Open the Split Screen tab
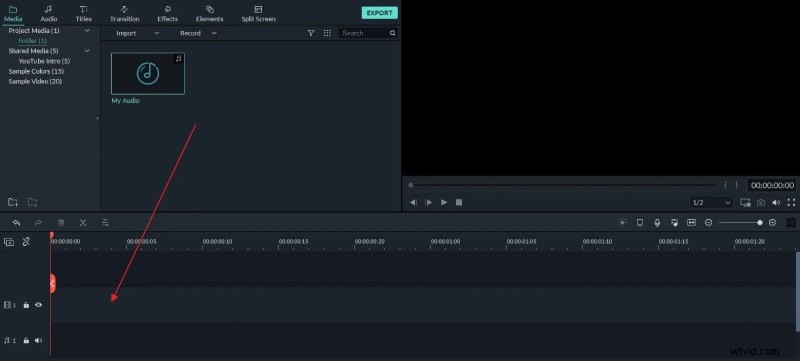The width and height of the screenshot is (800, 361). 258,14
